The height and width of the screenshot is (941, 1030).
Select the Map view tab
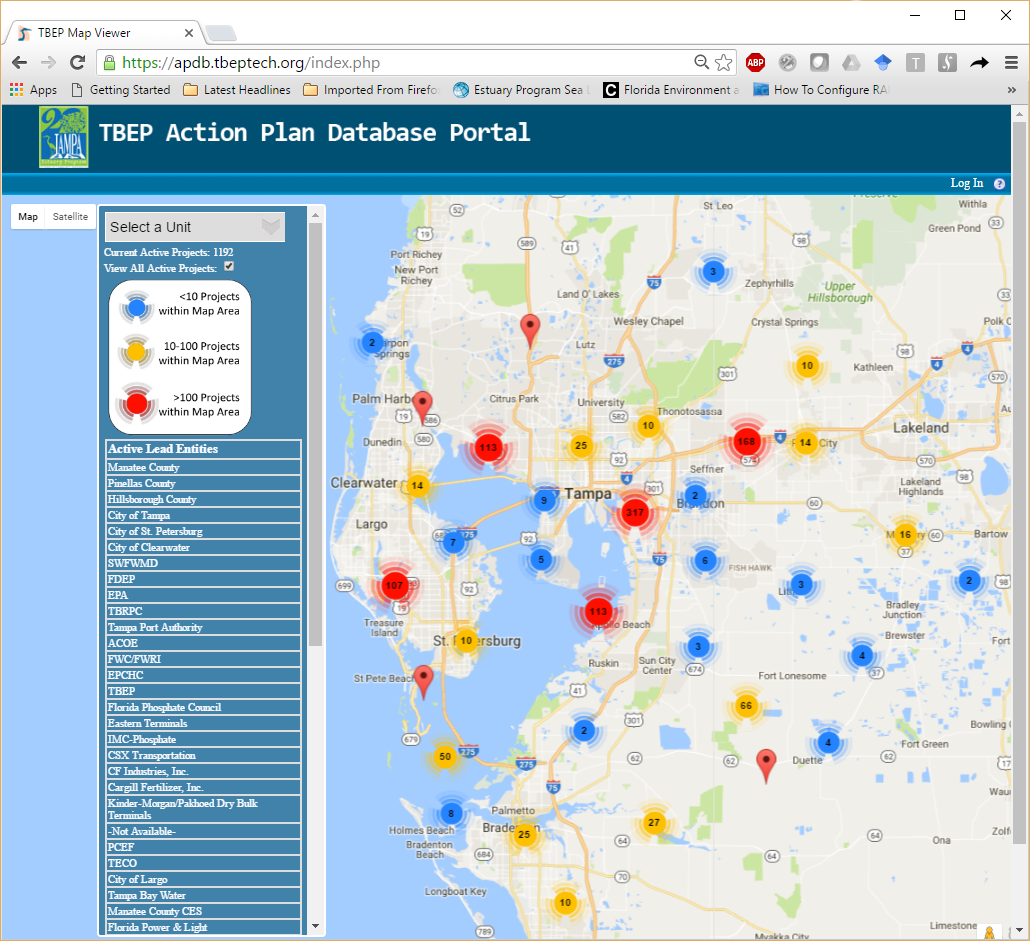pos(28,217)
